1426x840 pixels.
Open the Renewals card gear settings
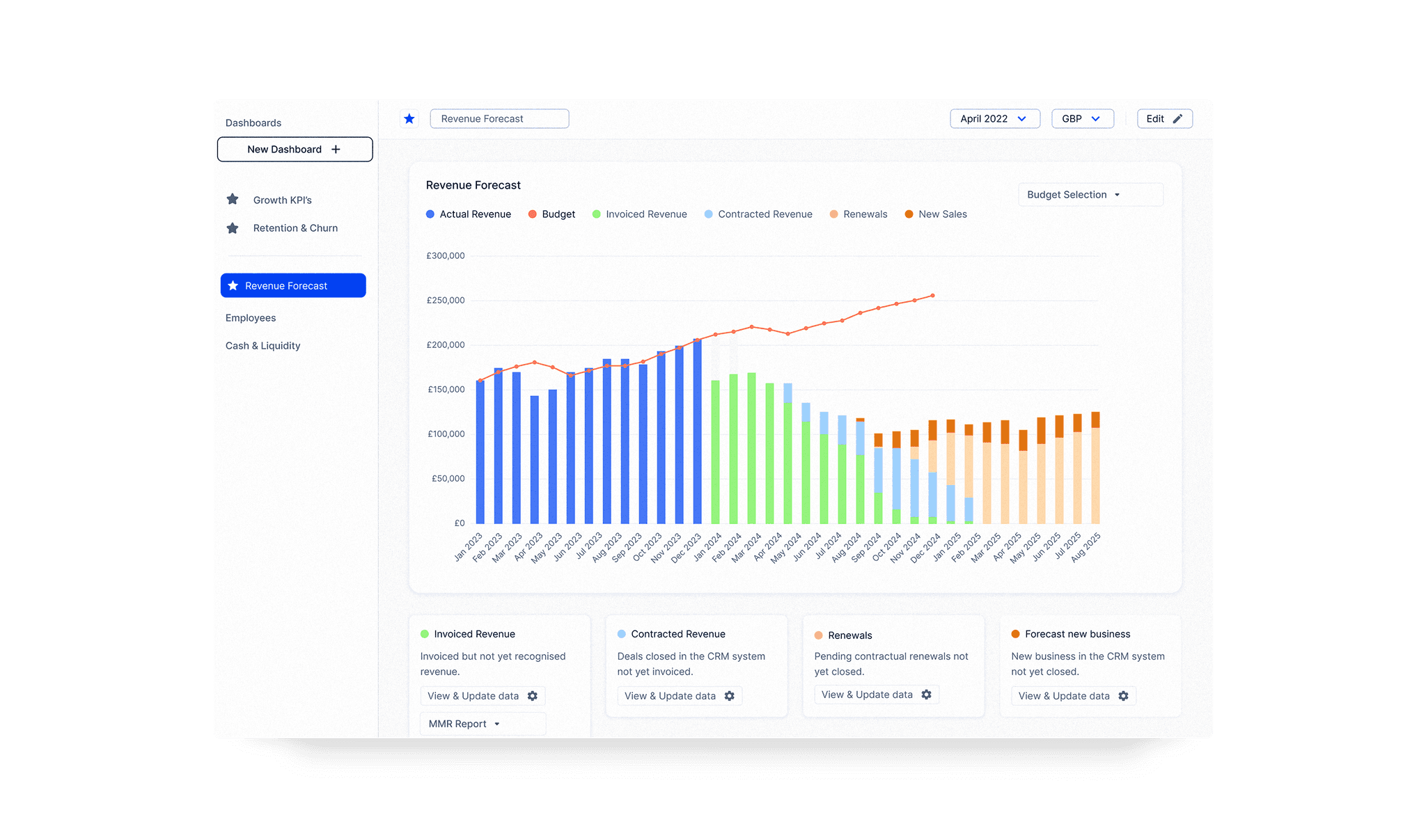[927, 695]
